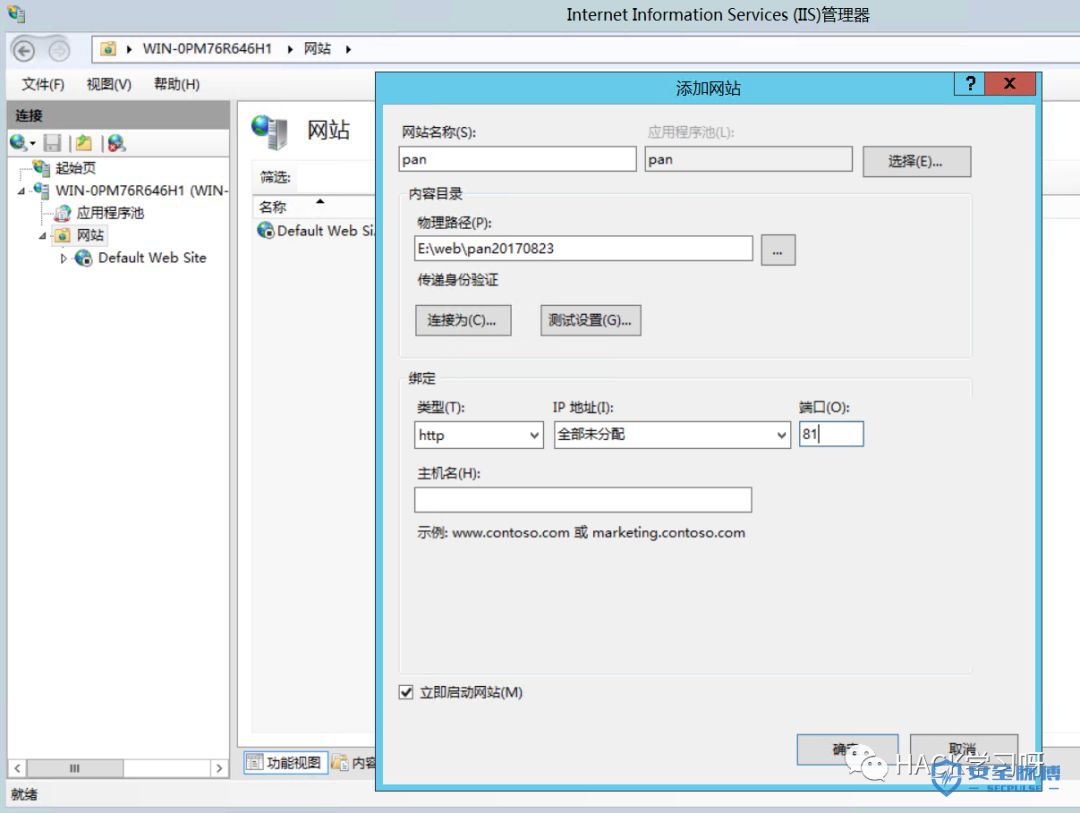The image size is (1080, 813).
Task: Switch to the 功能视图 tab
Action: click(285, 762)
